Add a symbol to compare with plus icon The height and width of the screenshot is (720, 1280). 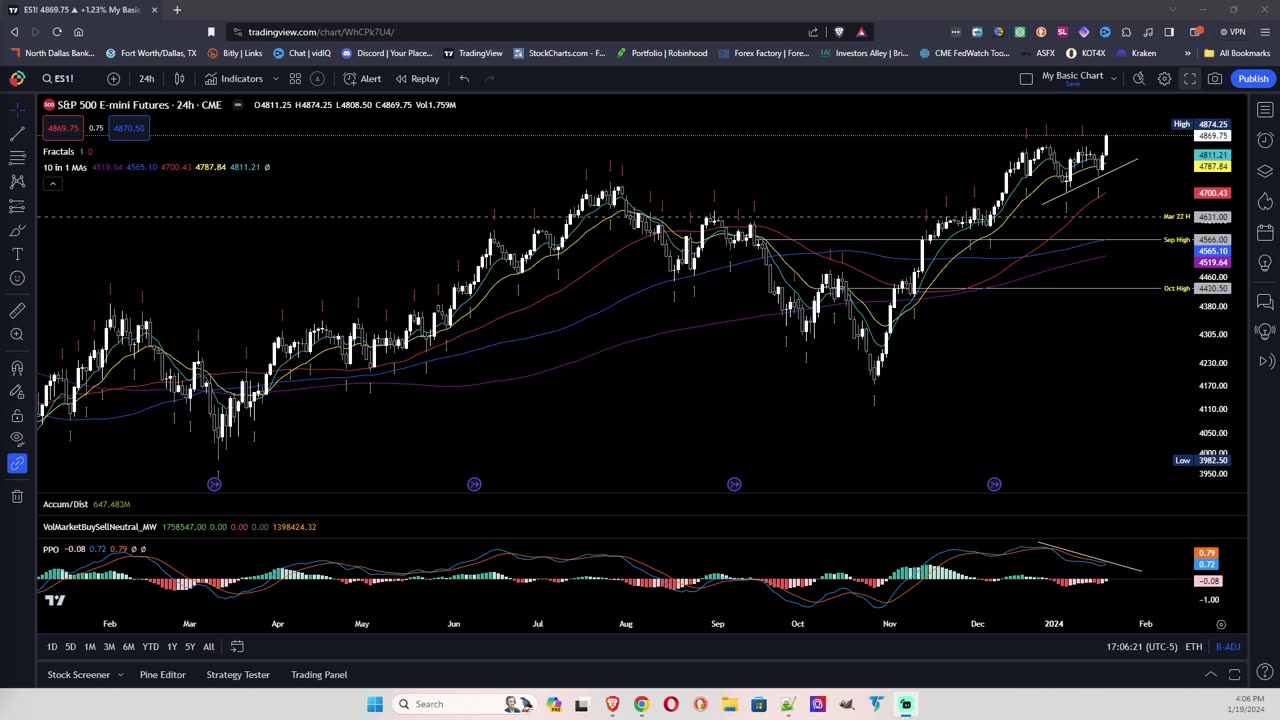pos(113,79)
